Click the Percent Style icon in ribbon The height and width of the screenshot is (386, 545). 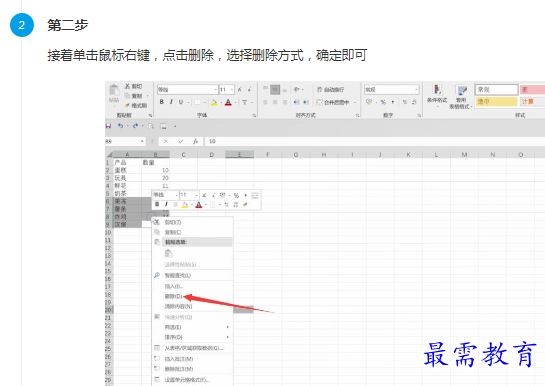(x=383, y=102)
